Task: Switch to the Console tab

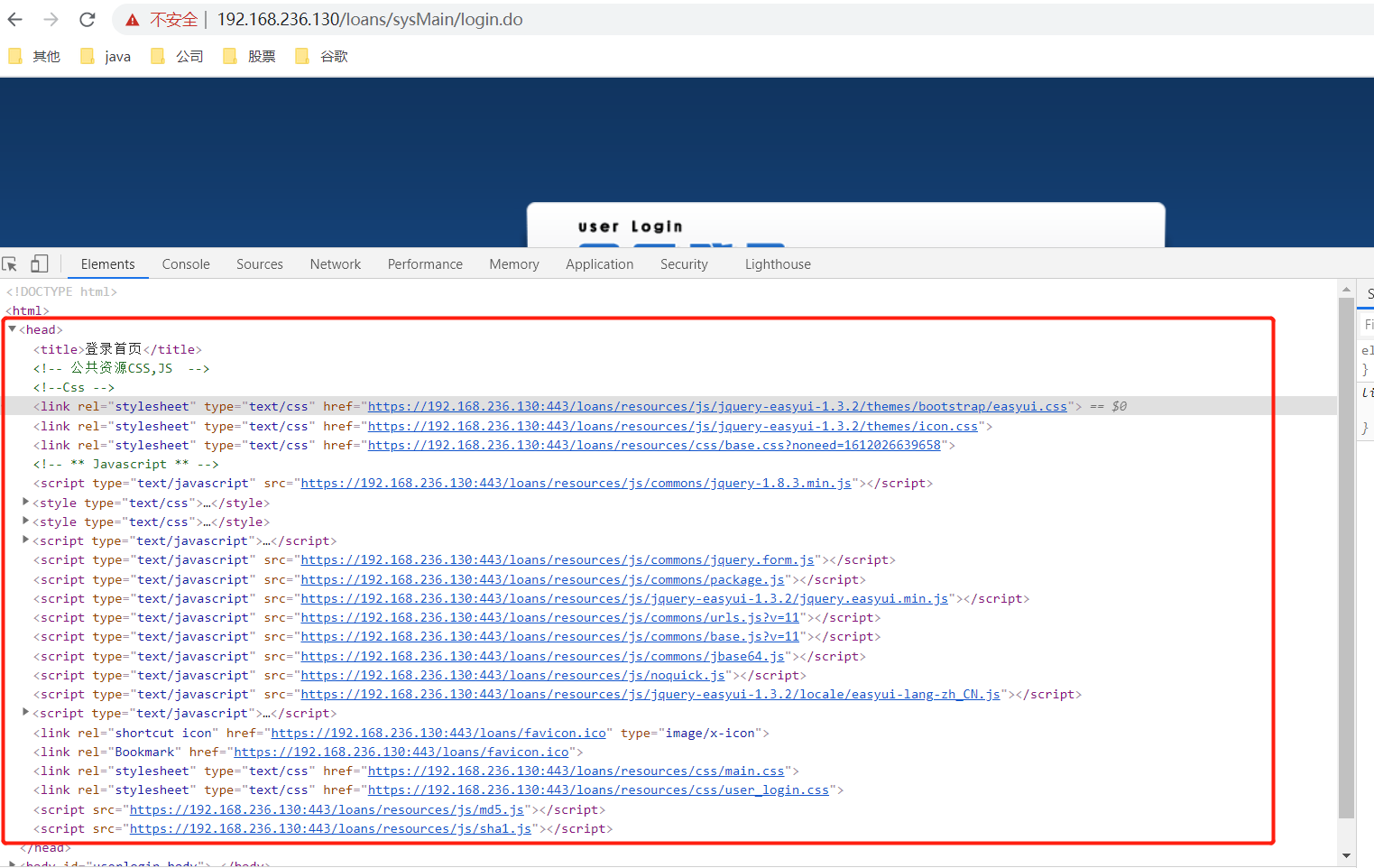Action: point(185,263)
